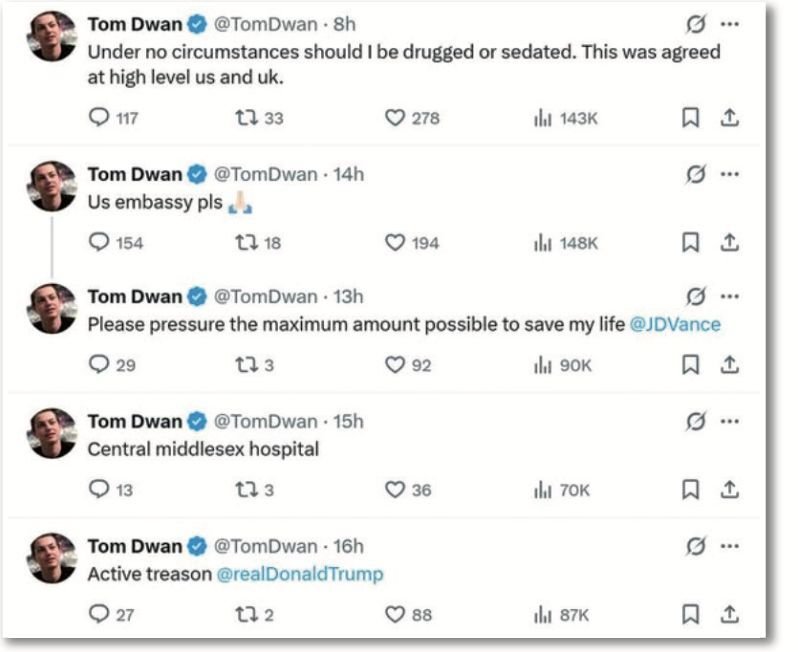Retweet the 'Us embassy pls' tweet
This screenshot has width=798, height=652.
[244, 243]
